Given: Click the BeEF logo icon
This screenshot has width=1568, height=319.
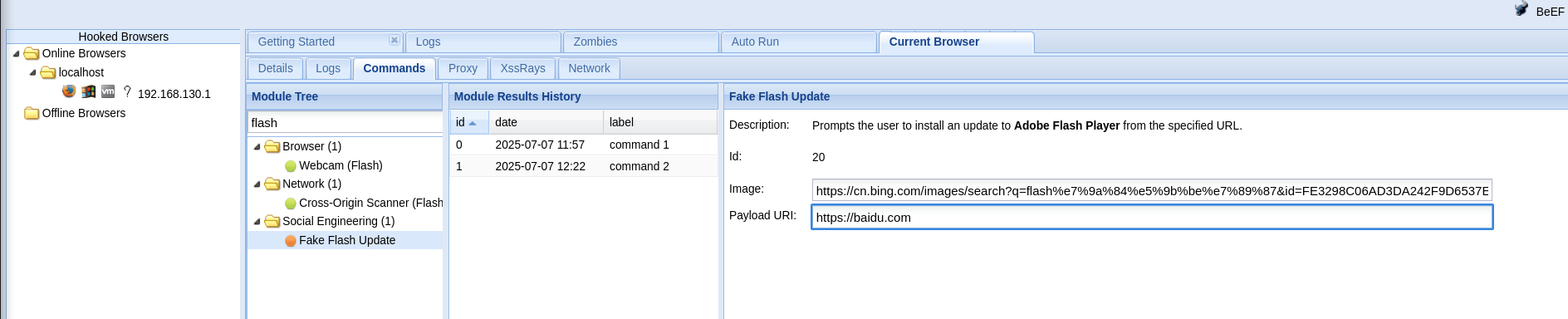Looking at the screenshot, I should 1521,9.
